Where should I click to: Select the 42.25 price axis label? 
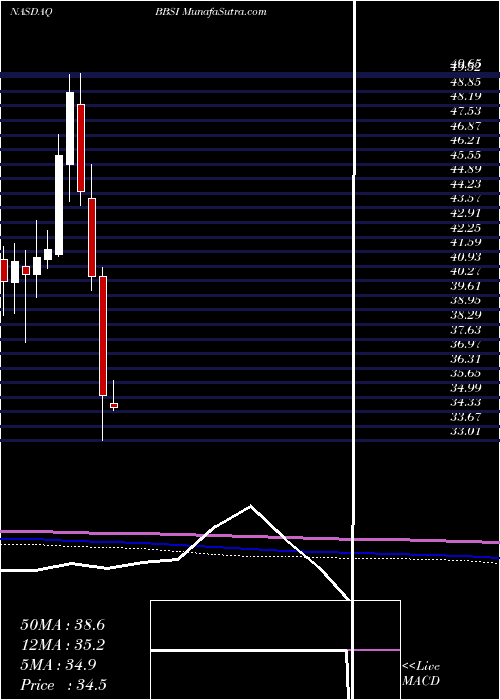(x=465, y=228)
